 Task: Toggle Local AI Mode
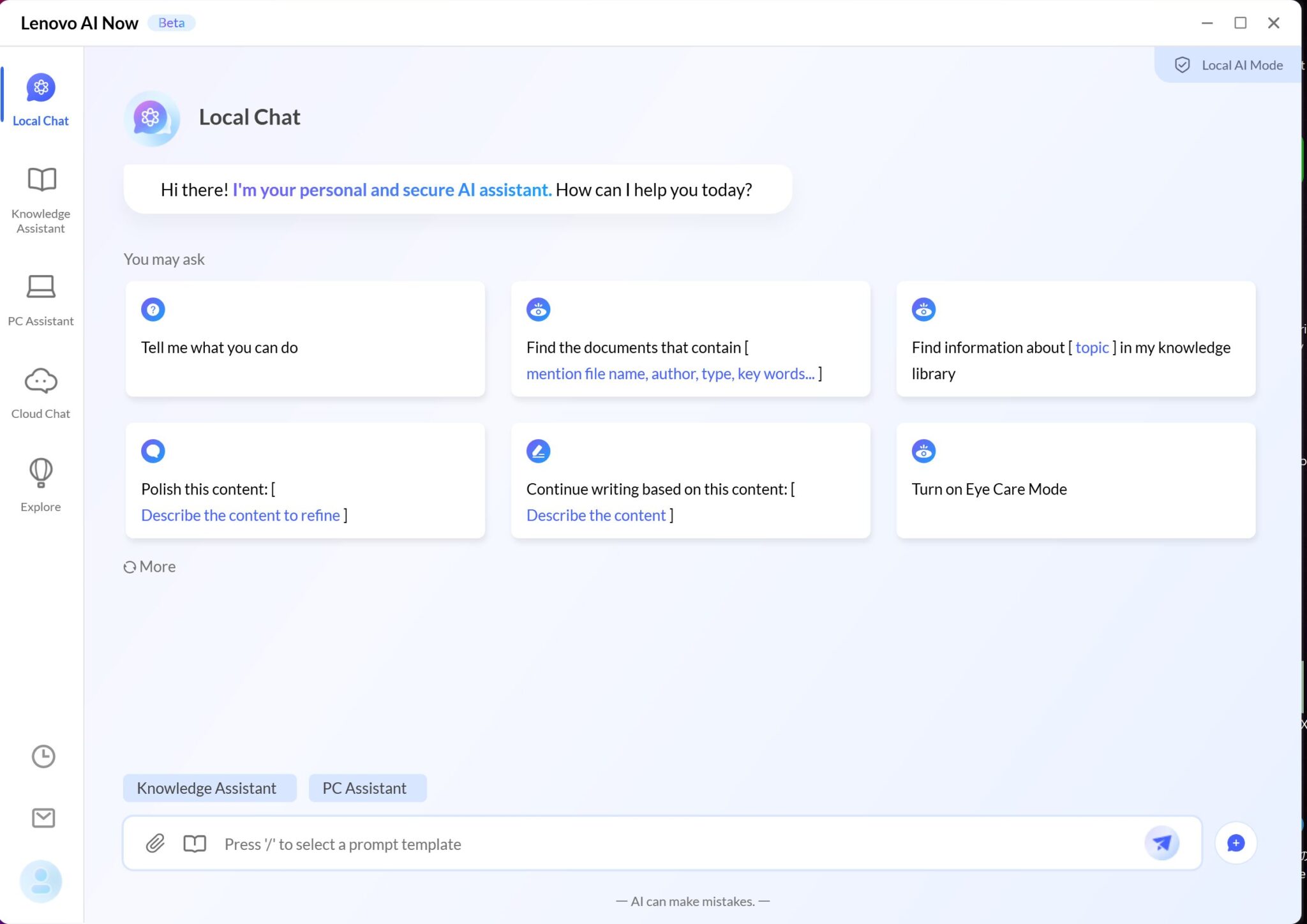click(x=1229, y=65)
